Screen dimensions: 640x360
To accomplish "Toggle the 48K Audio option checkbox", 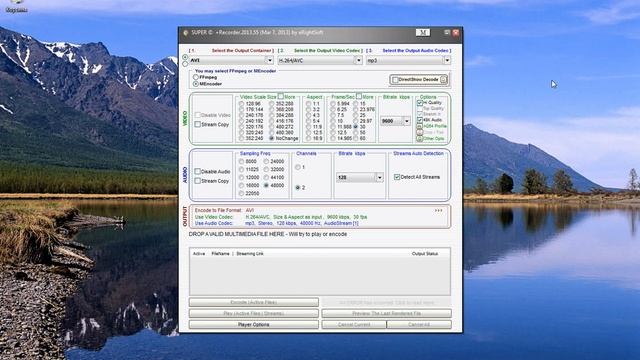I will [x=420, y=120].
